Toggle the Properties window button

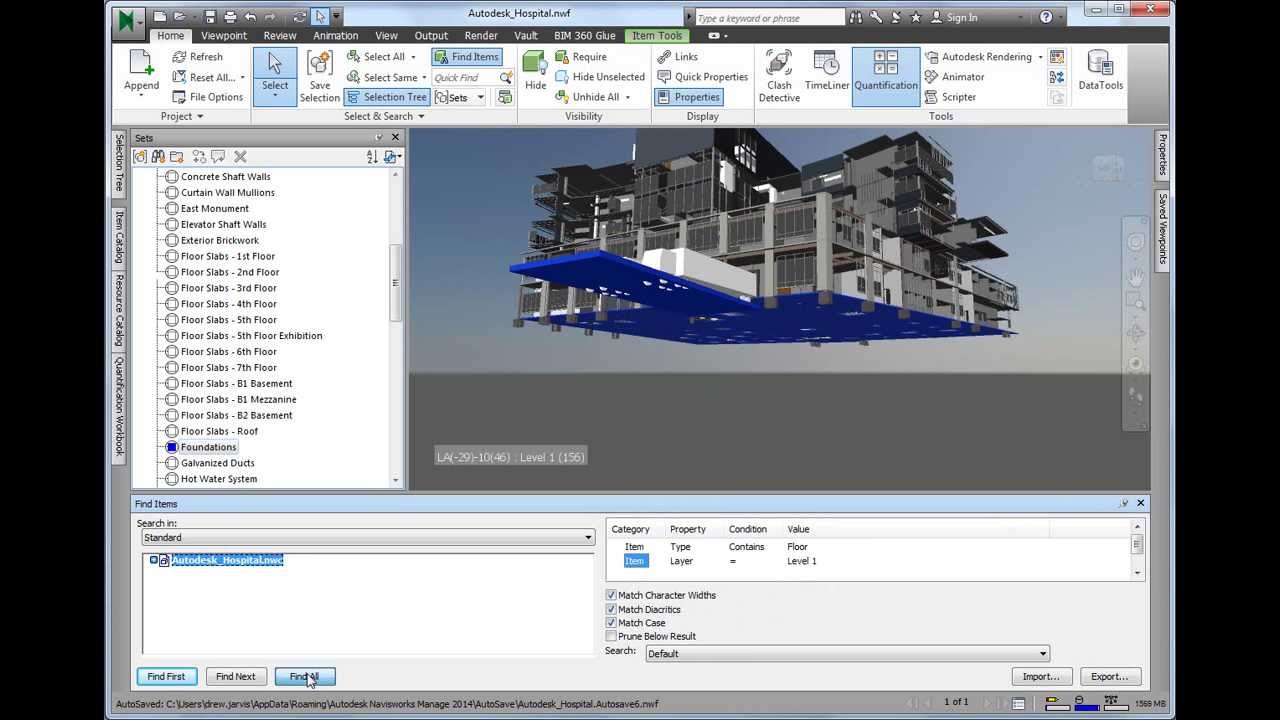(689, 97)
